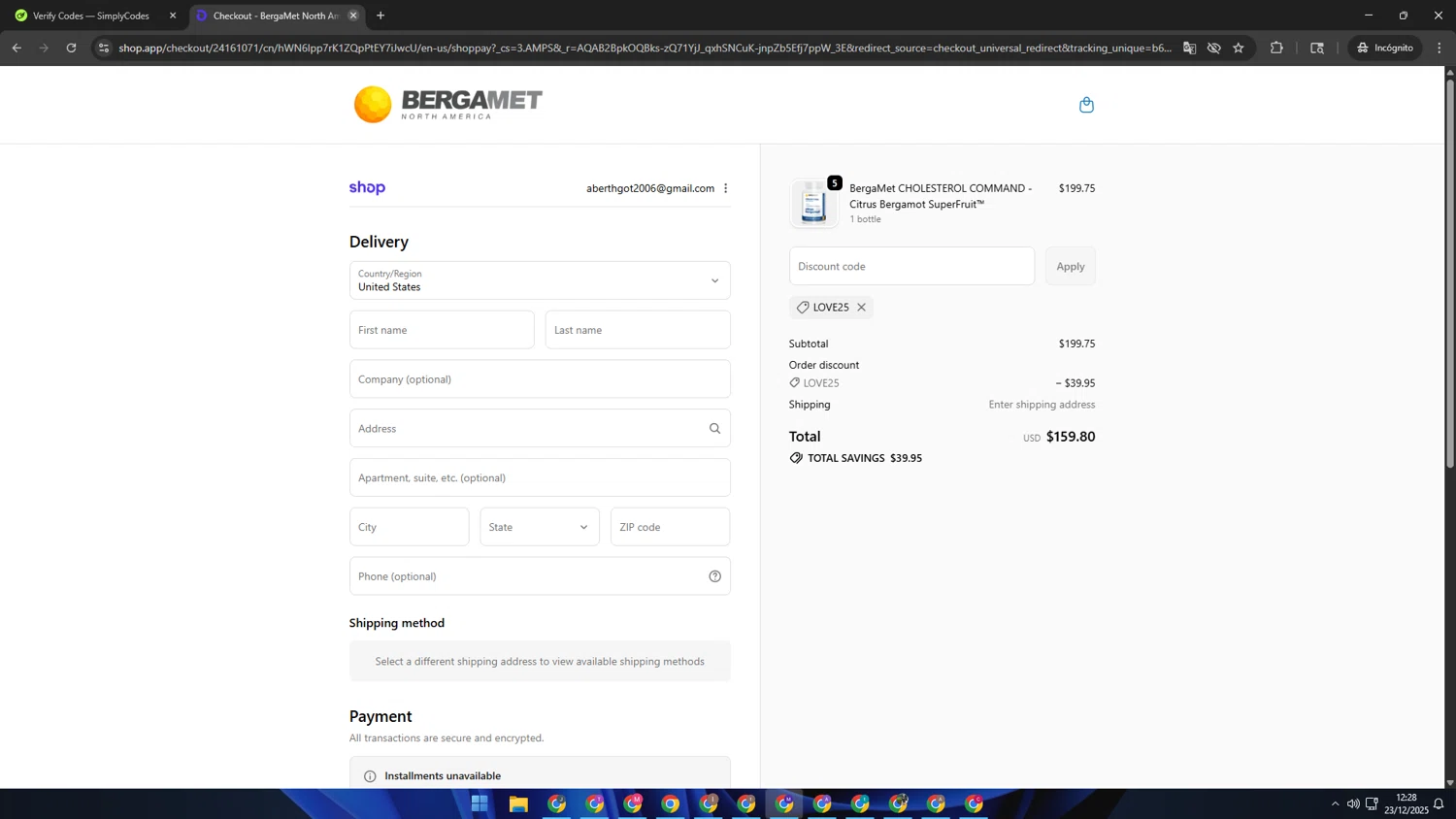Screen dimensions: 1456x819
Task: Click the Shop Pay logo
Action: click(367, 187)
